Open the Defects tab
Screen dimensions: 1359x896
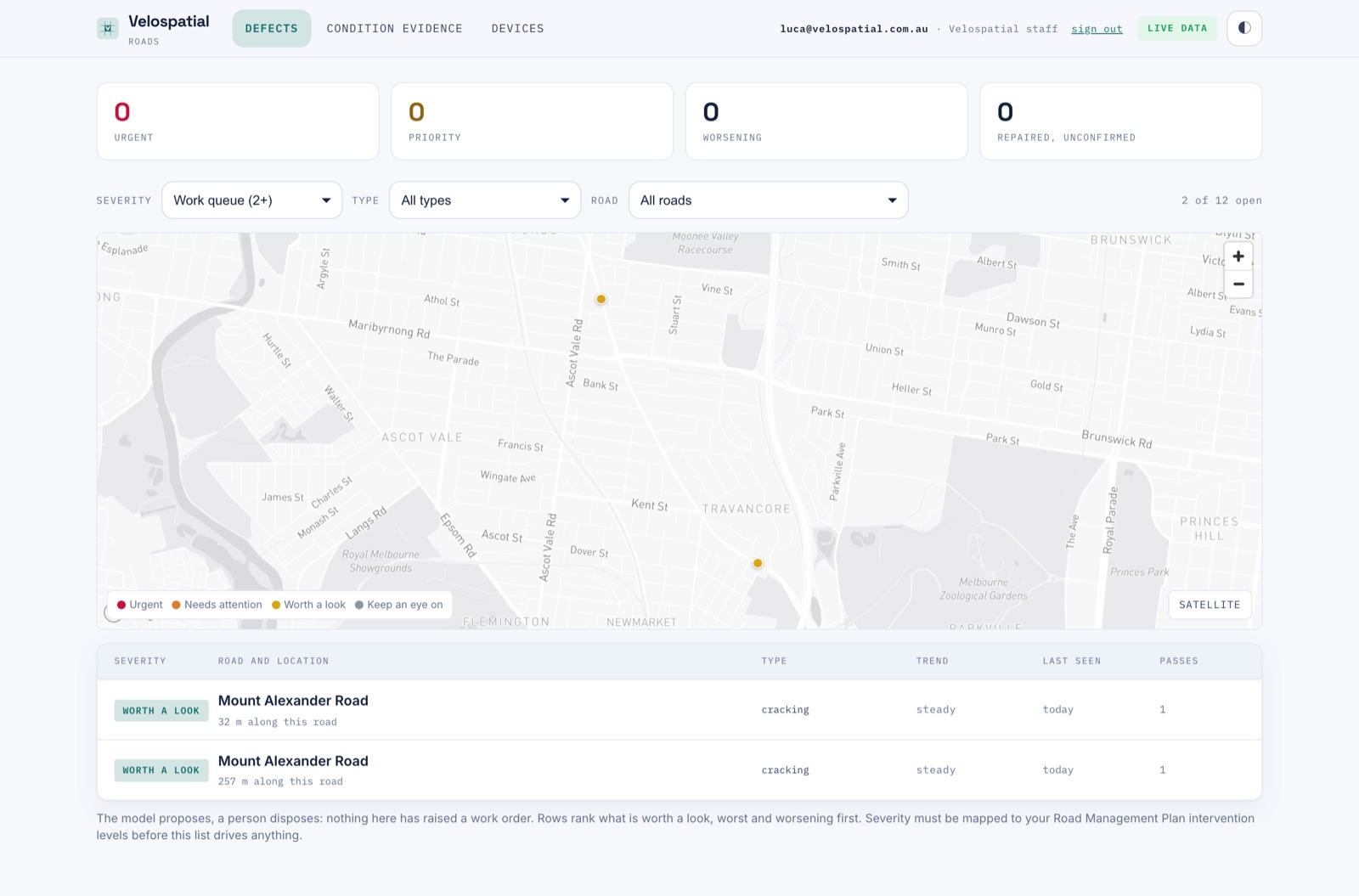click(x=272, y=28)
